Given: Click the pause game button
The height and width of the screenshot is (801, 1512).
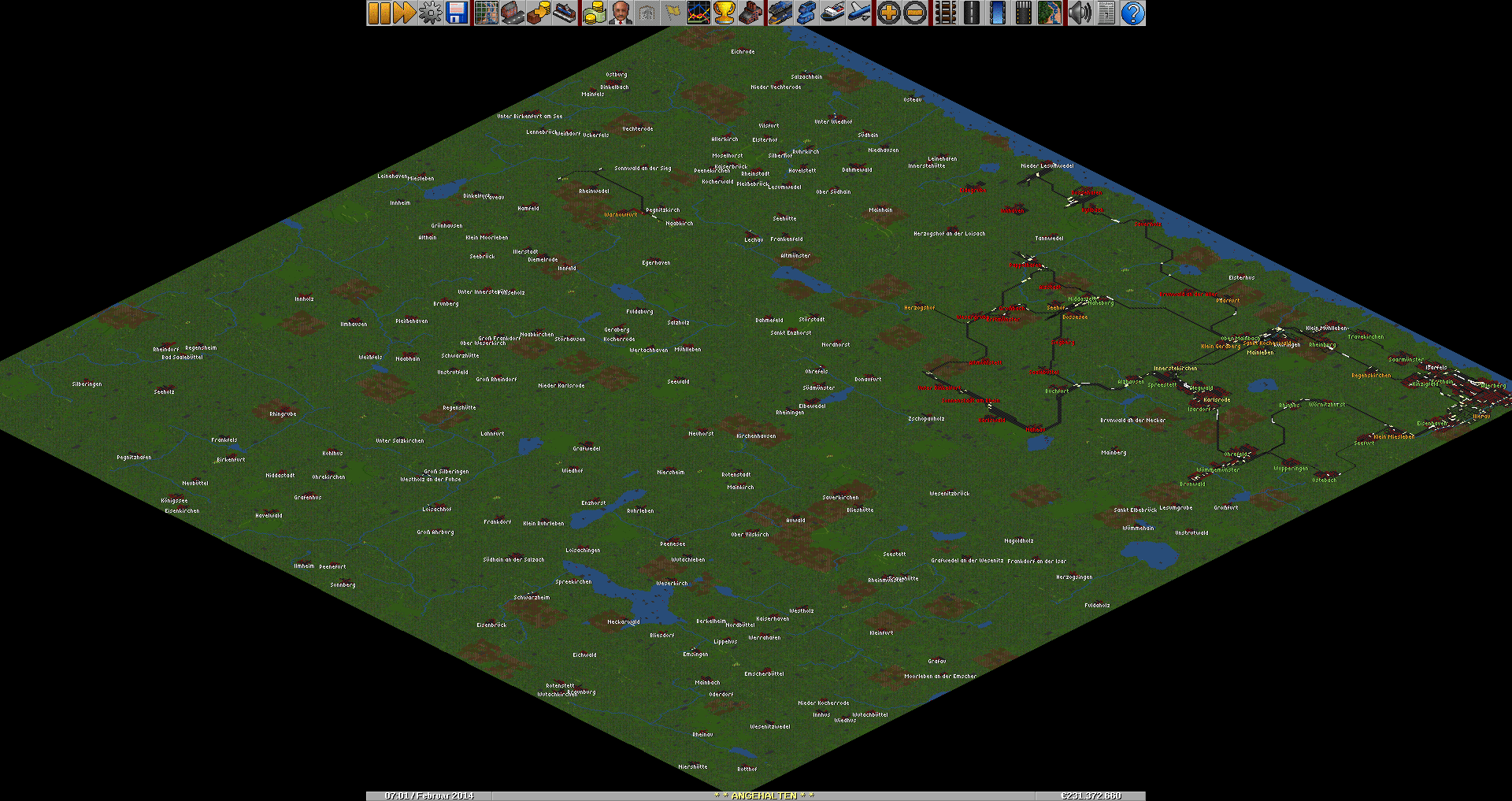Looking at the screenshot, I should [x=380, y=13].
